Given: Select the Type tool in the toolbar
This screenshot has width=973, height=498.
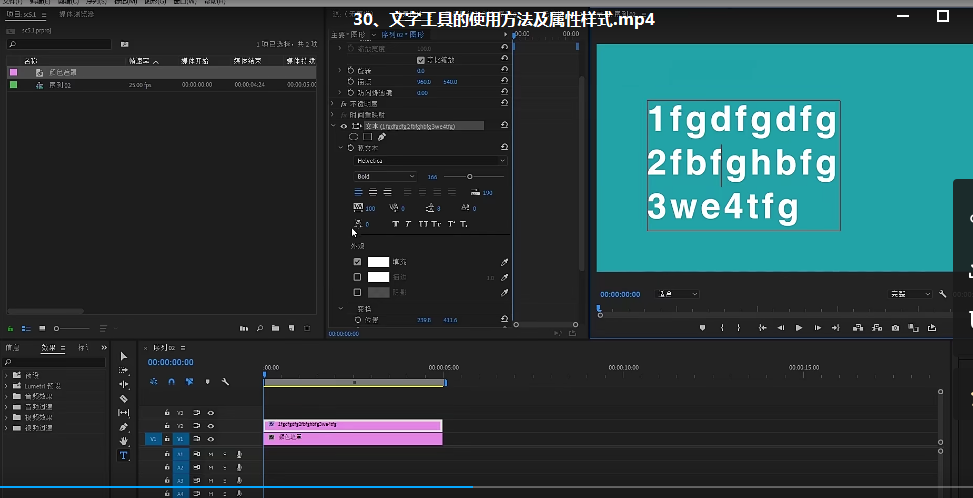Looking at the screenshot, I should tap(124, 455).
